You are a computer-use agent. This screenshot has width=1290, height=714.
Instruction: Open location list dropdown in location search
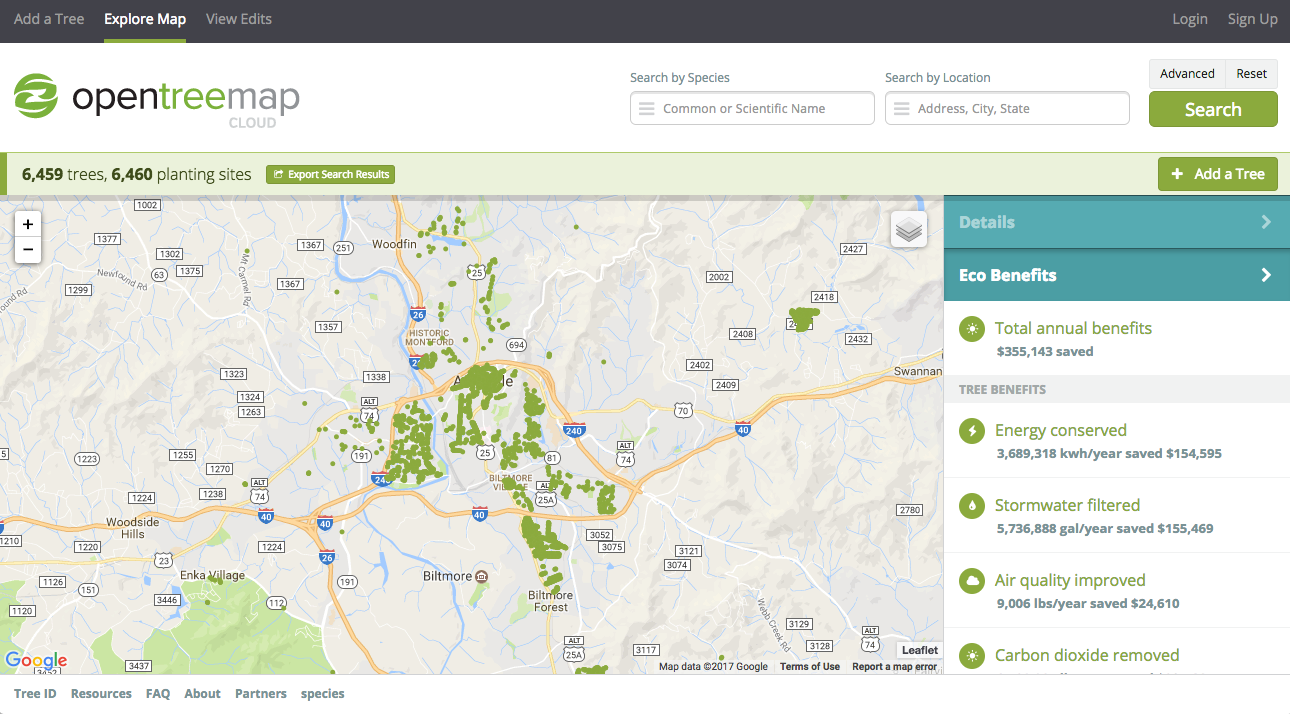(902, 109)
